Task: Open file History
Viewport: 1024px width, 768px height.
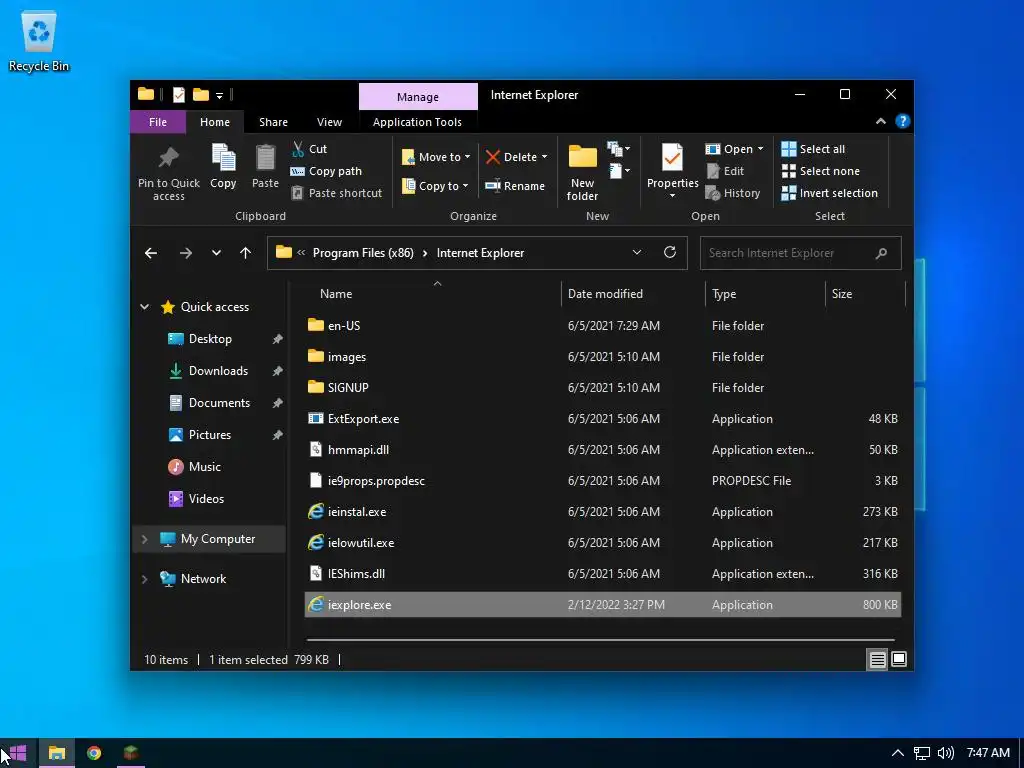Action: point(733,193)
